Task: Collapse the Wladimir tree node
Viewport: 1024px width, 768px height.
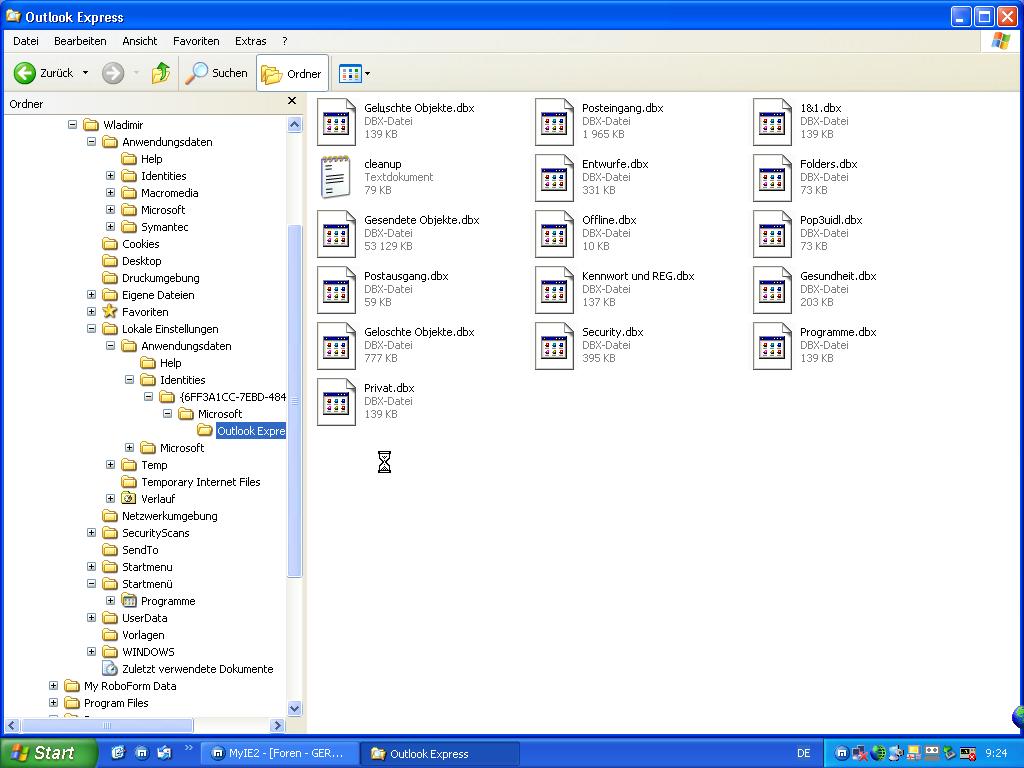Action: tap(72, 124)
